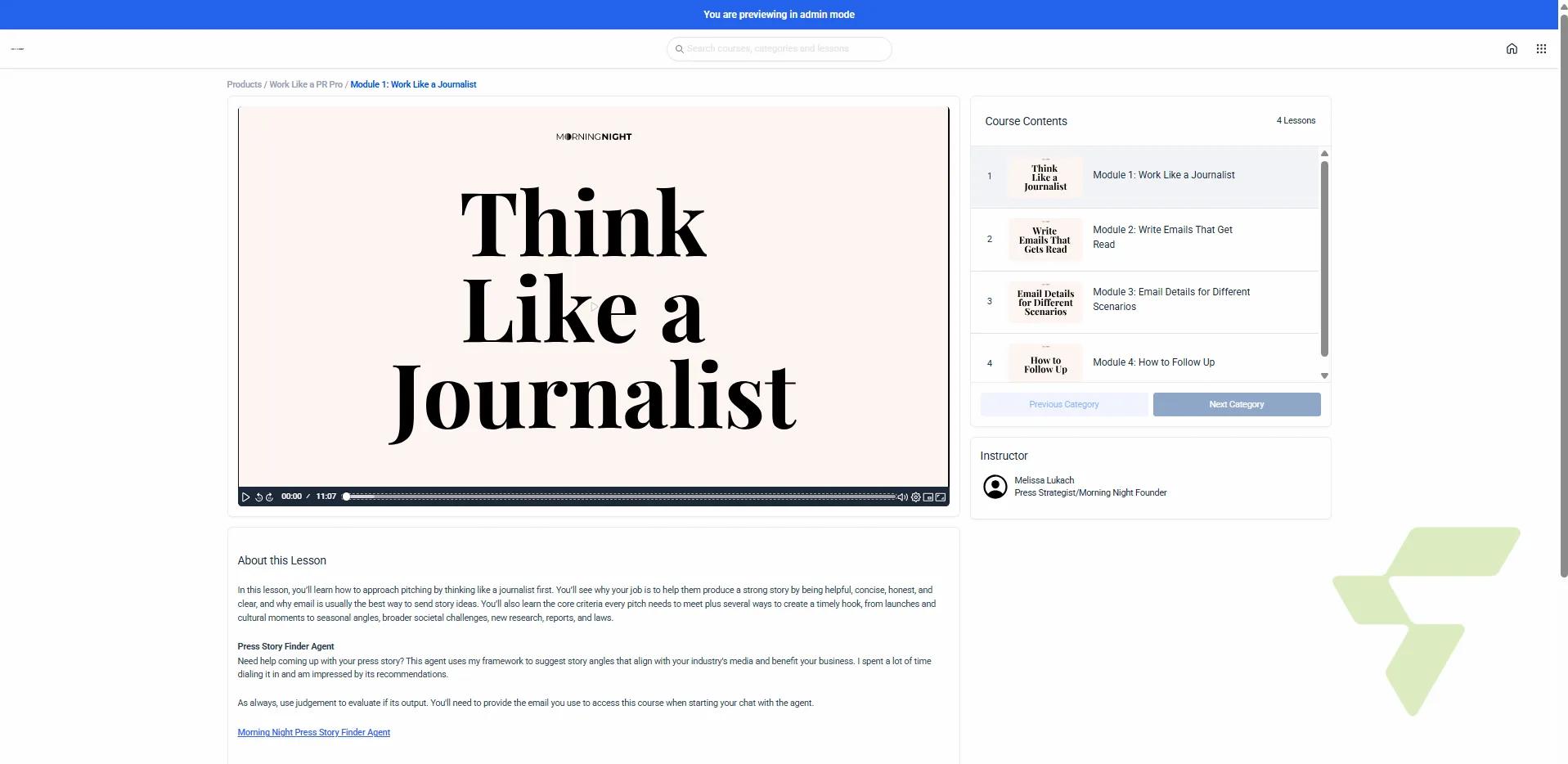1568x764 pixels.
Task: Focus the search courses field
Action: pos(779,49)
